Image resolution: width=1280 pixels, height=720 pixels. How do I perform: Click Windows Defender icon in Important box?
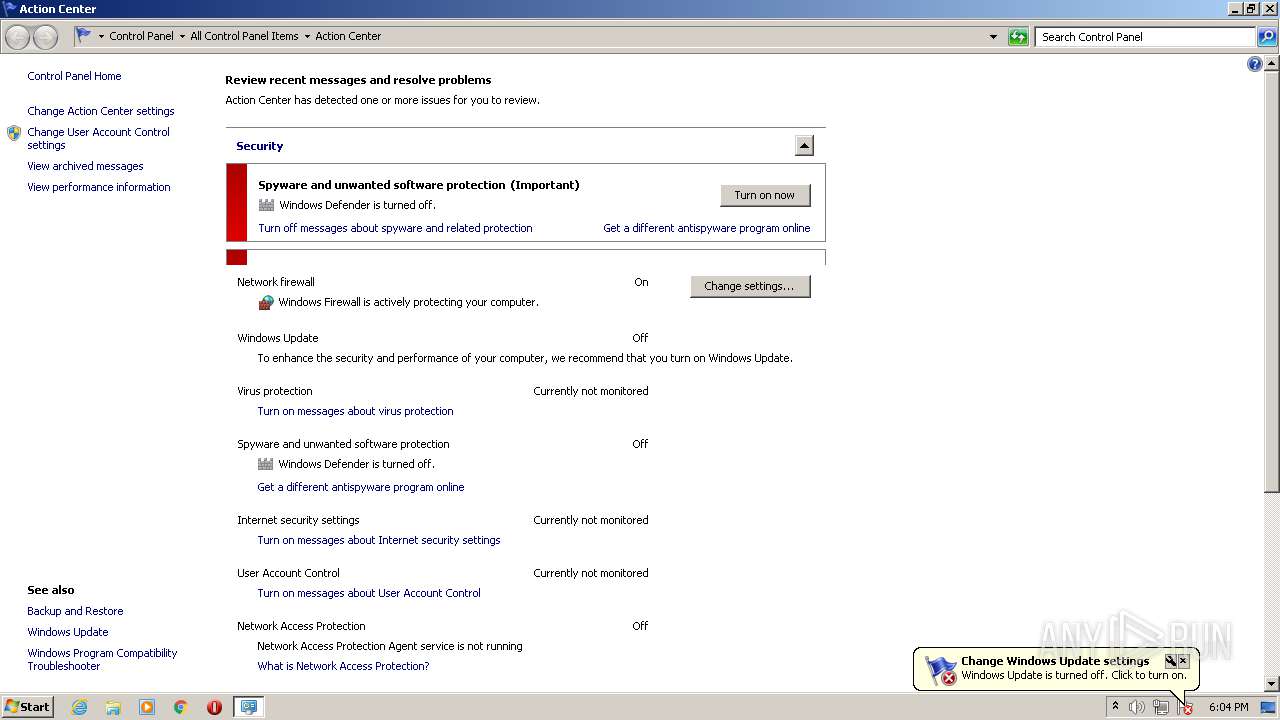tap(266, 205)
